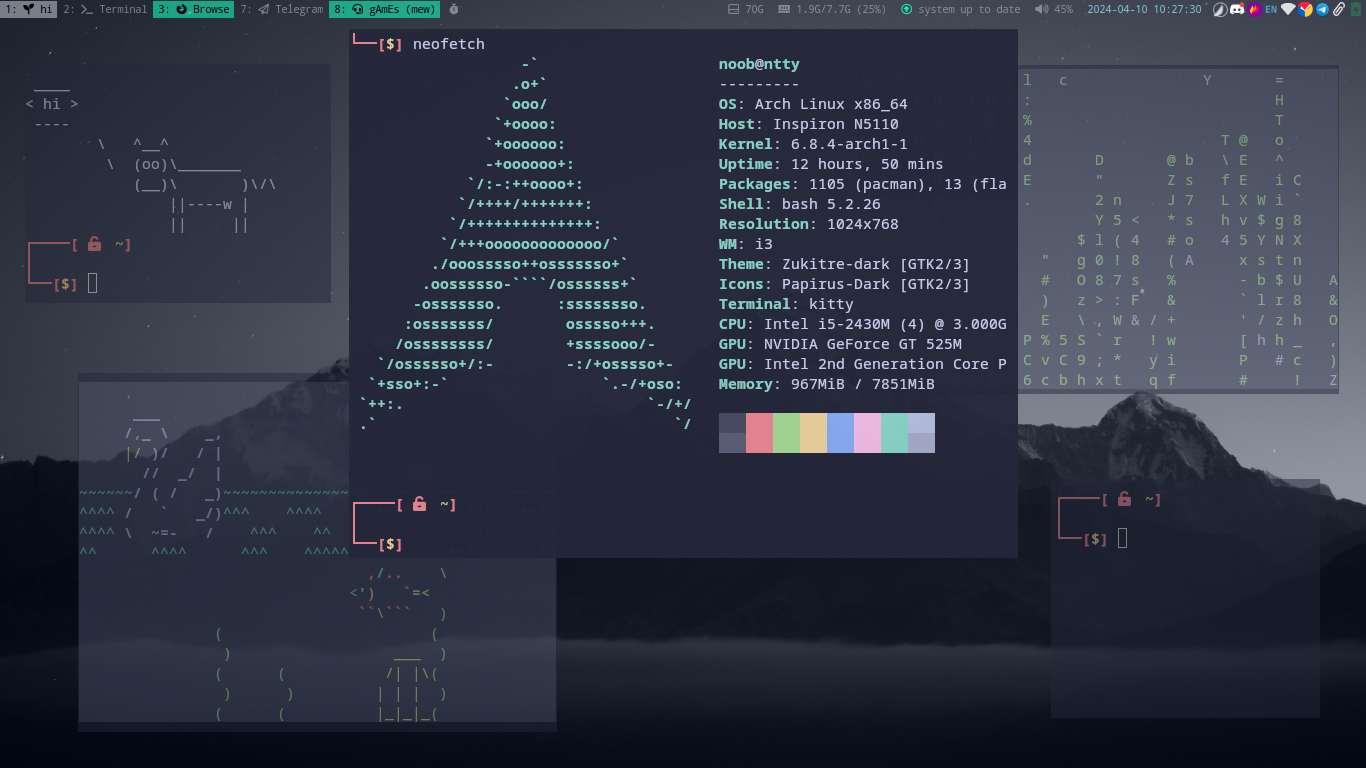The image size is (1366, 768).
Task: Click the 'WM: i3' line
Action: [x=745, y=244]
